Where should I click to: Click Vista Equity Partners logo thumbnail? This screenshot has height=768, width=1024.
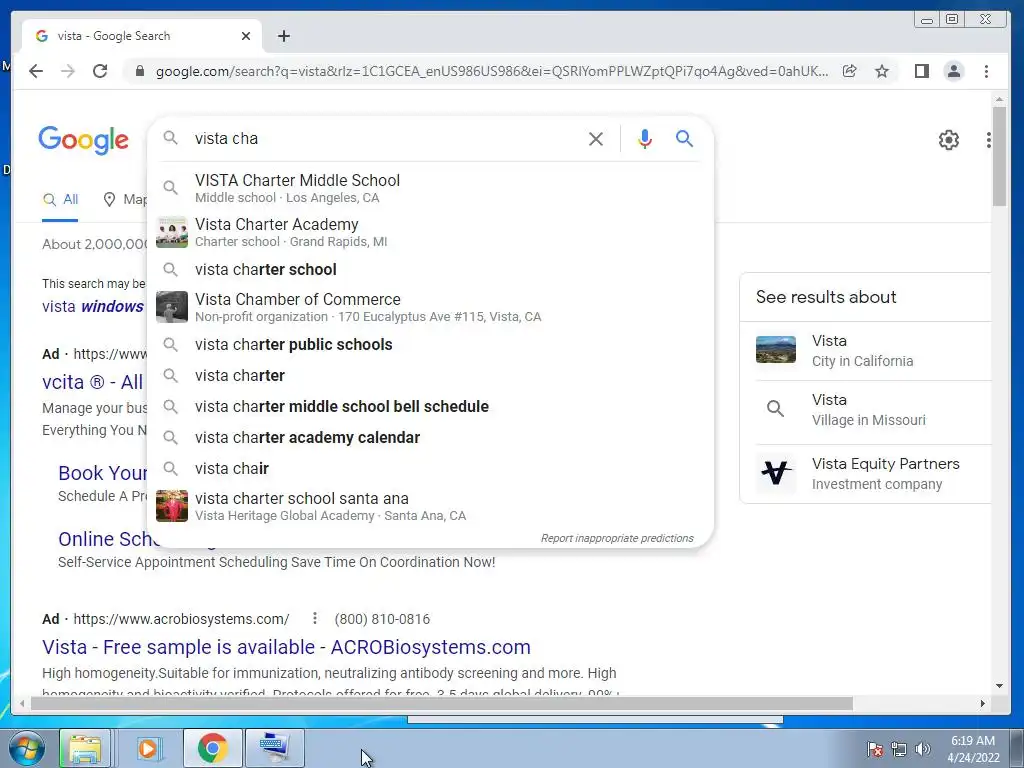776,473
